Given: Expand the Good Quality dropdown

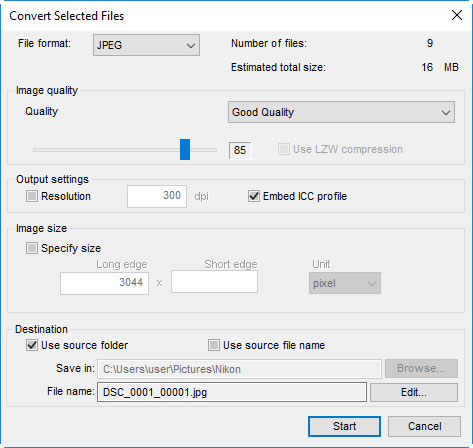Looking at the screenshot, I should click(x=341, y=112).
